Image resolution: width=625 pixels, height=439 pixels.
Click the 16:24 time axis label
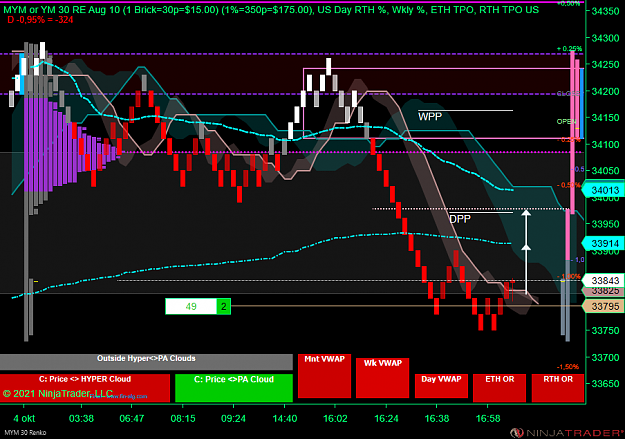pos(386,419)
